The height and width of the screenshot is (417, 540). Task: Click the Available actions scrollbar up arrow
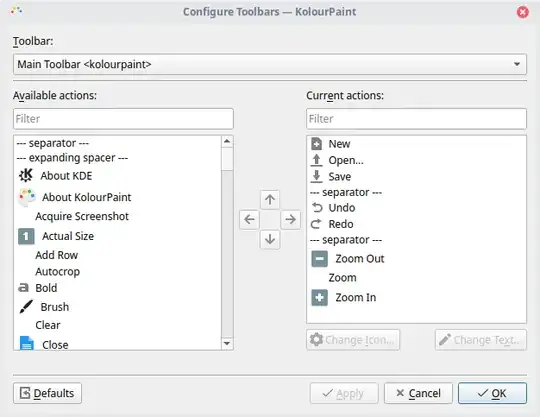(x=227, y=141)
